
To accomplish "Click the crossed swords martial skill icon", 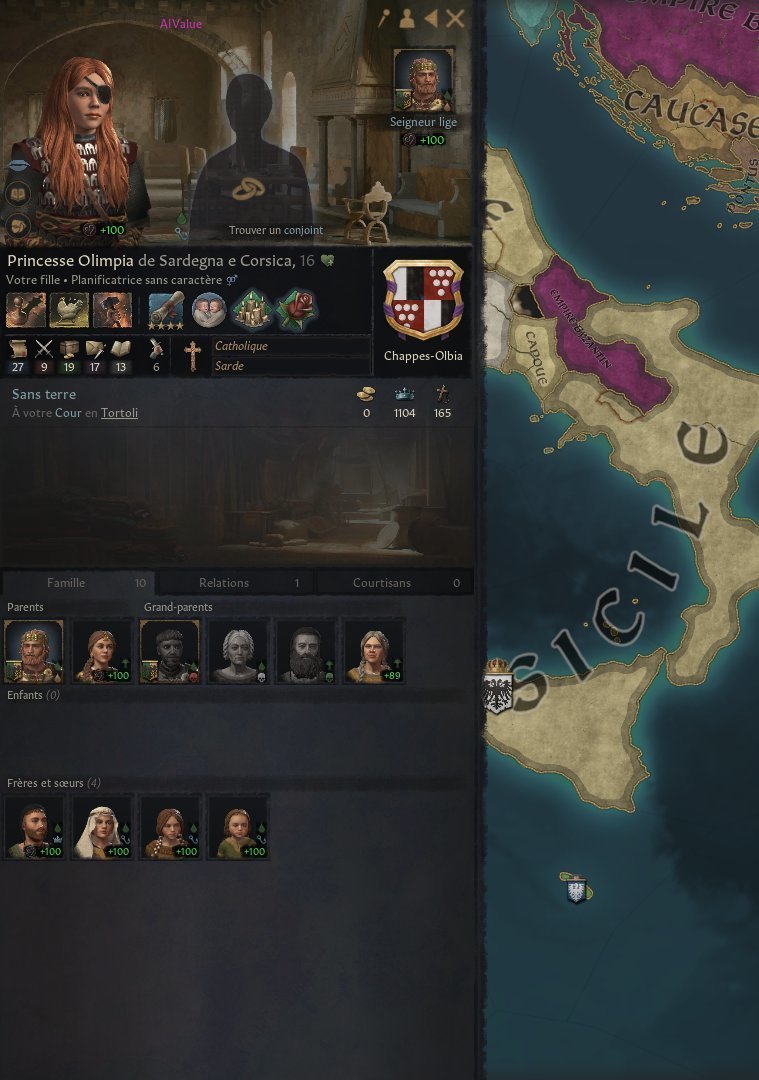I will 43,349.
